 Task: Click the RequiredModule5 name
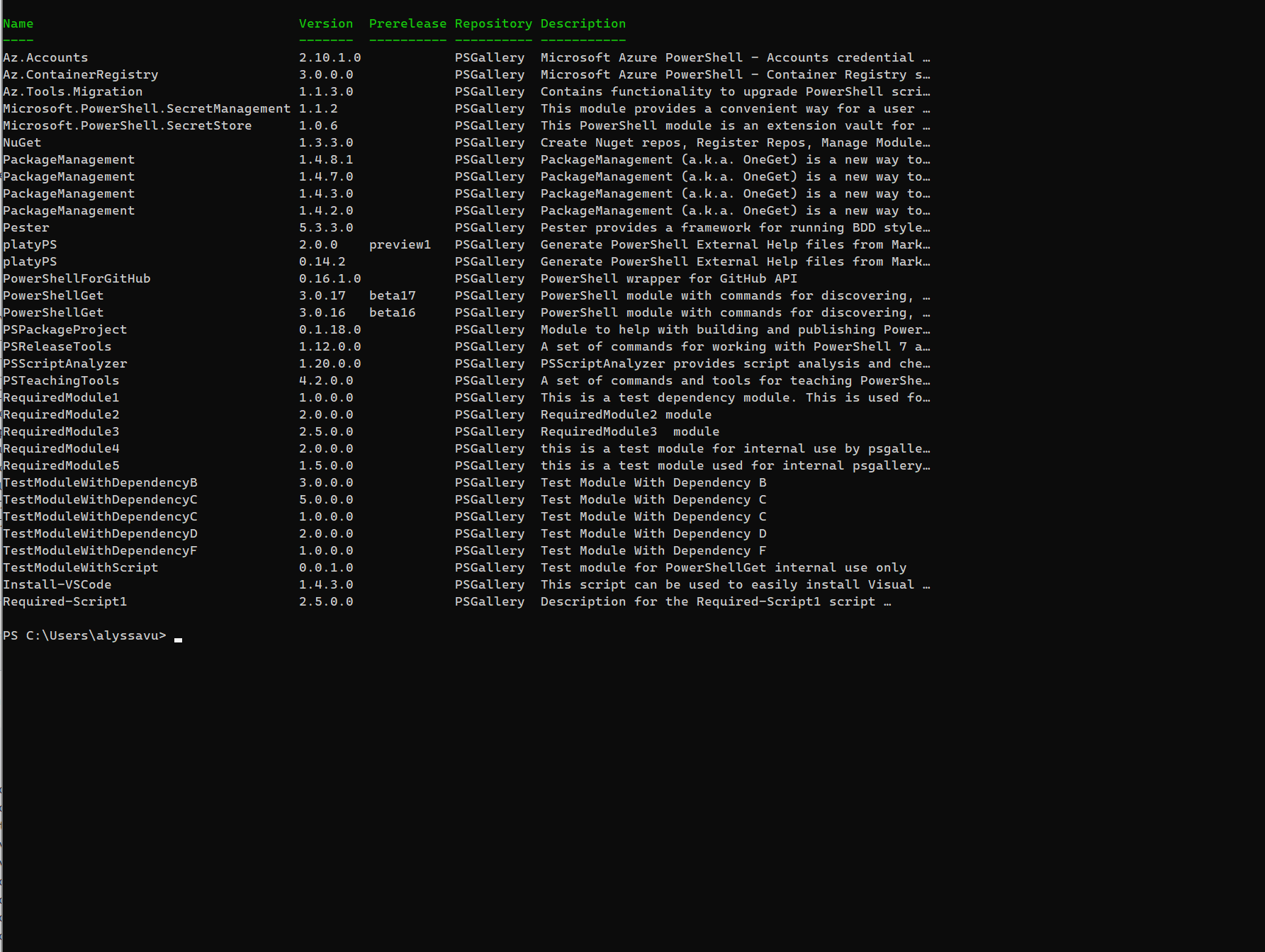point(61,466)
